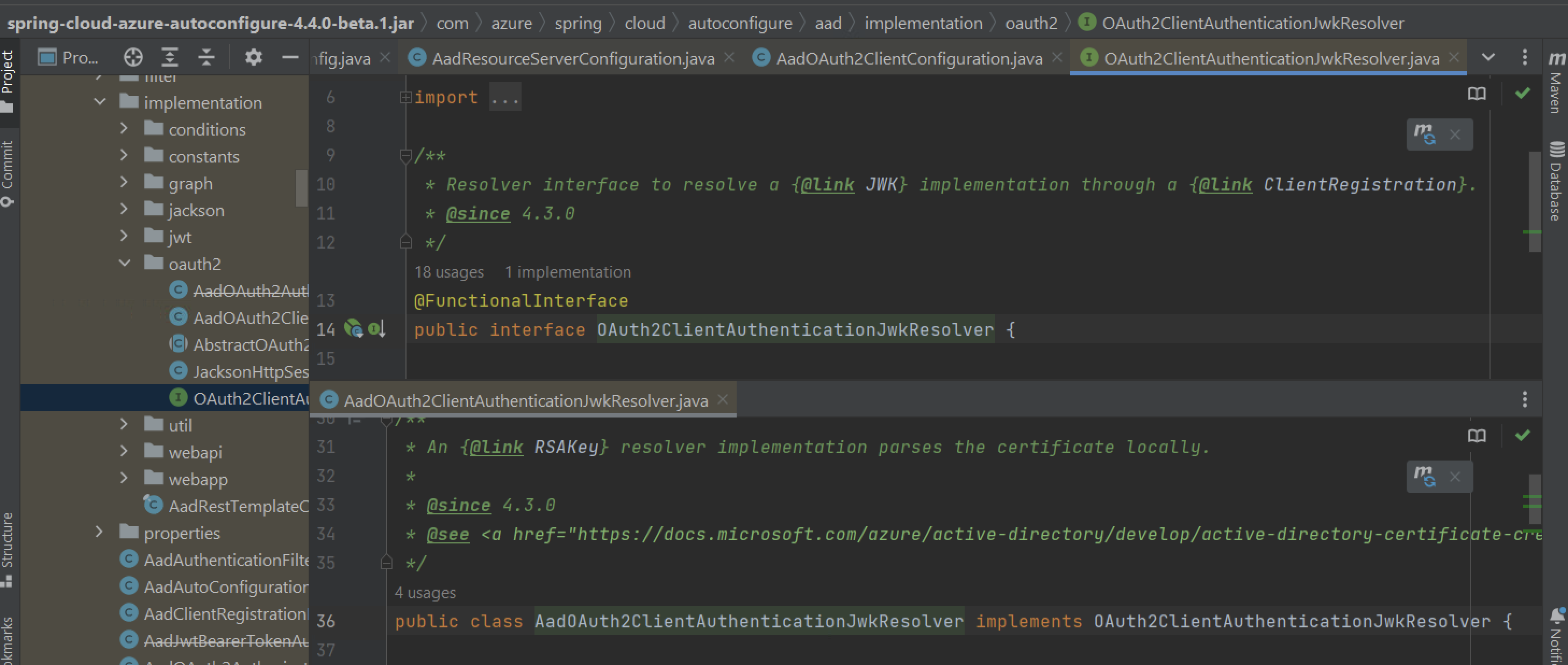This screenshot has height=665, width=1568.
Task: Hide the Project panel with the minus icon
Action: click(x=290, y=56)
